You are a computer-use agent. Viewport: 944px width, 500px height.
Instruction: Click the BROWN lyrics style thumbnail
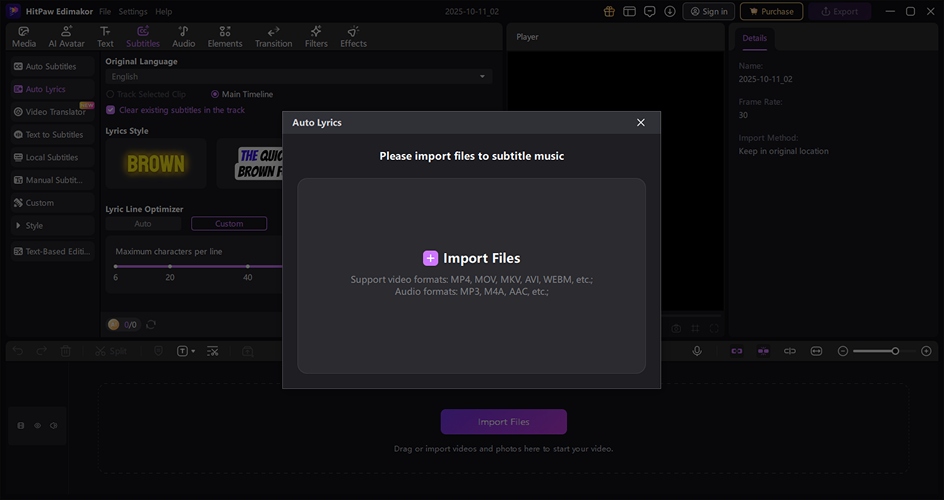coord(156,163)
